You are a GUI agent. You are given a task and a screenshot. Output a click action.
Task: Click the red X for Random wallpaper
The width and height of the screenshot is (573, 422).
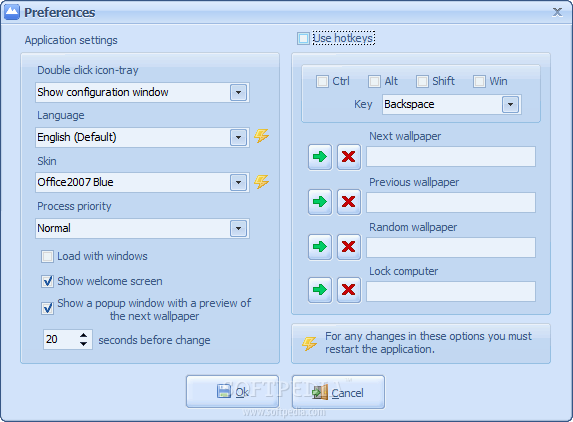coord(349,247)
